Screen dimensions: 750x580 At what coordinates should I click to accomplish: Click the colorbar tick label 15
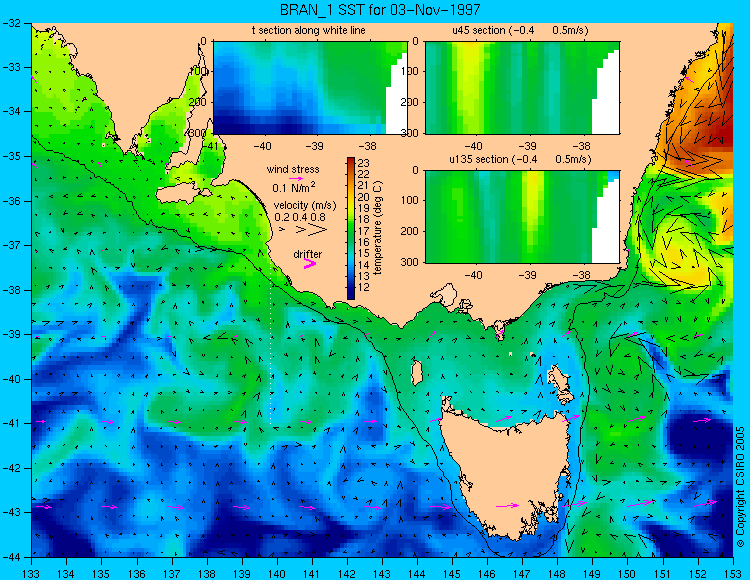364,253
